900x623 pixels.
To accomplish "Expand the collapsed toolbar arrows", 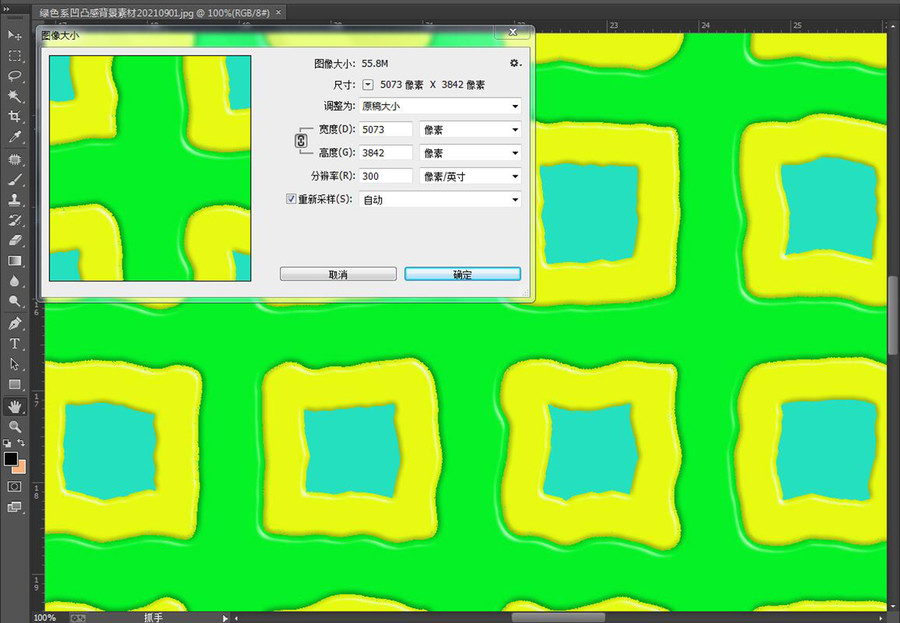I will [7, 9].
